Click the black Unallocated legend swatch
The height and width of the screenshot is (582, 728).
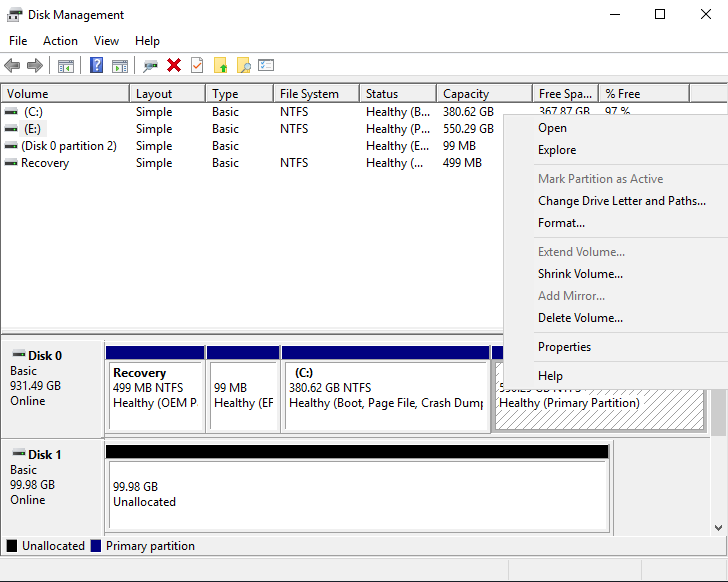(x=12, y=546)
